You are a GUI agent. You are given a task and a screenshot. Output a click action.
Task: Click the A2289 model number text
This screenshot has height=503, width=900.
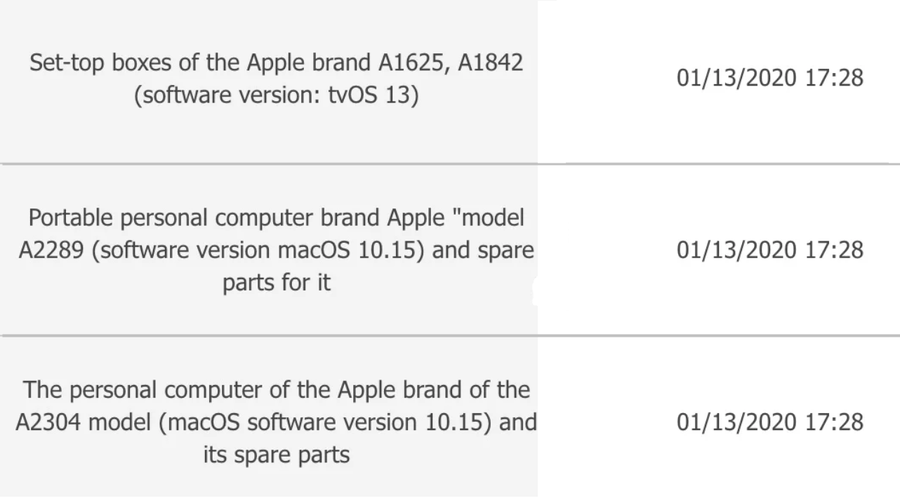tap(51, 250)
